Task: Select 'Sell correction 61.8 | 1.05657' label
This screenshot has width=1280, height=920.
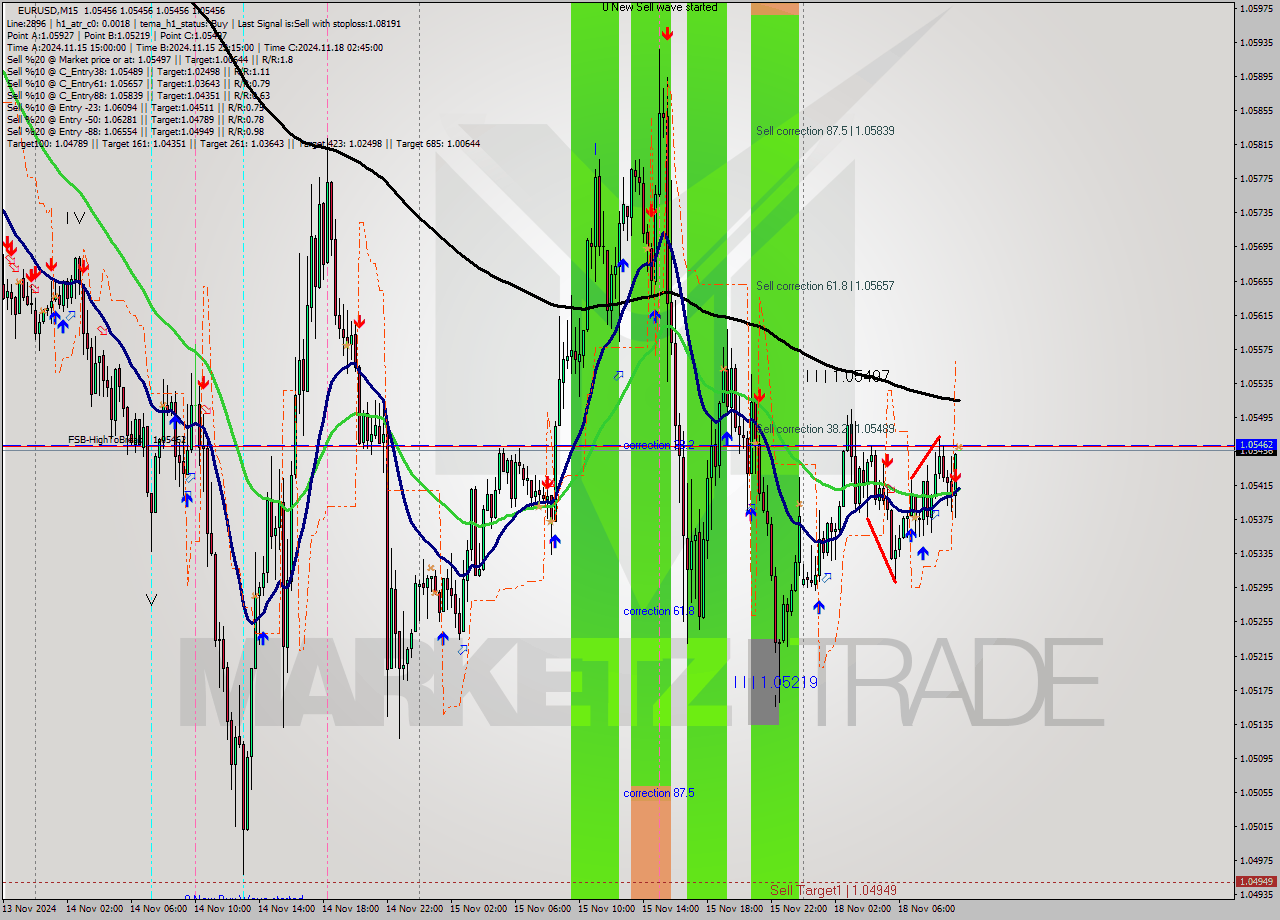Action: tap(825, 286)
